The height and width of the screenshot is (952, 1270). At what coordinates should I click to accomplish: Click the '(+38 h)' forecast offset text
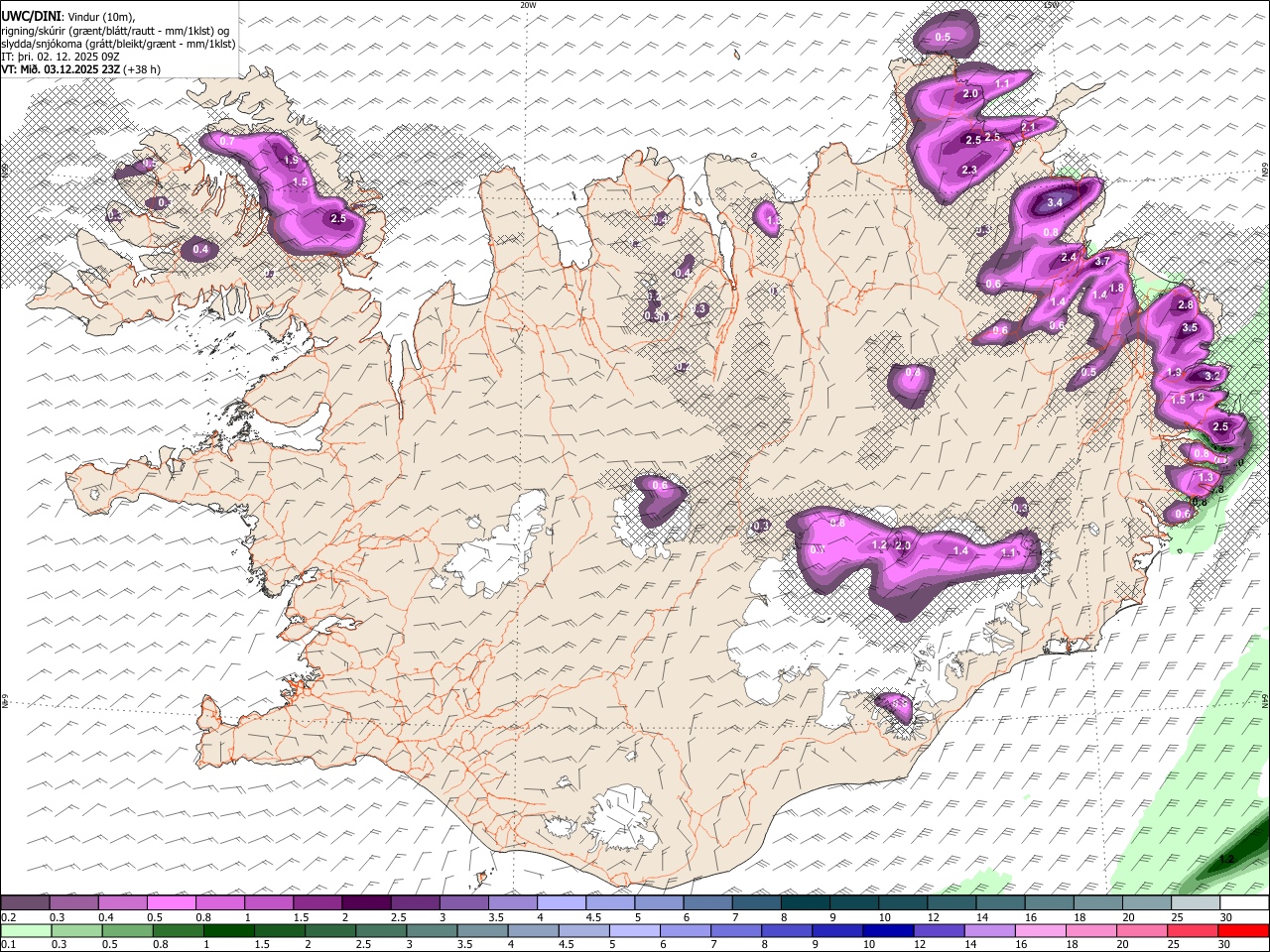[143, 69]
